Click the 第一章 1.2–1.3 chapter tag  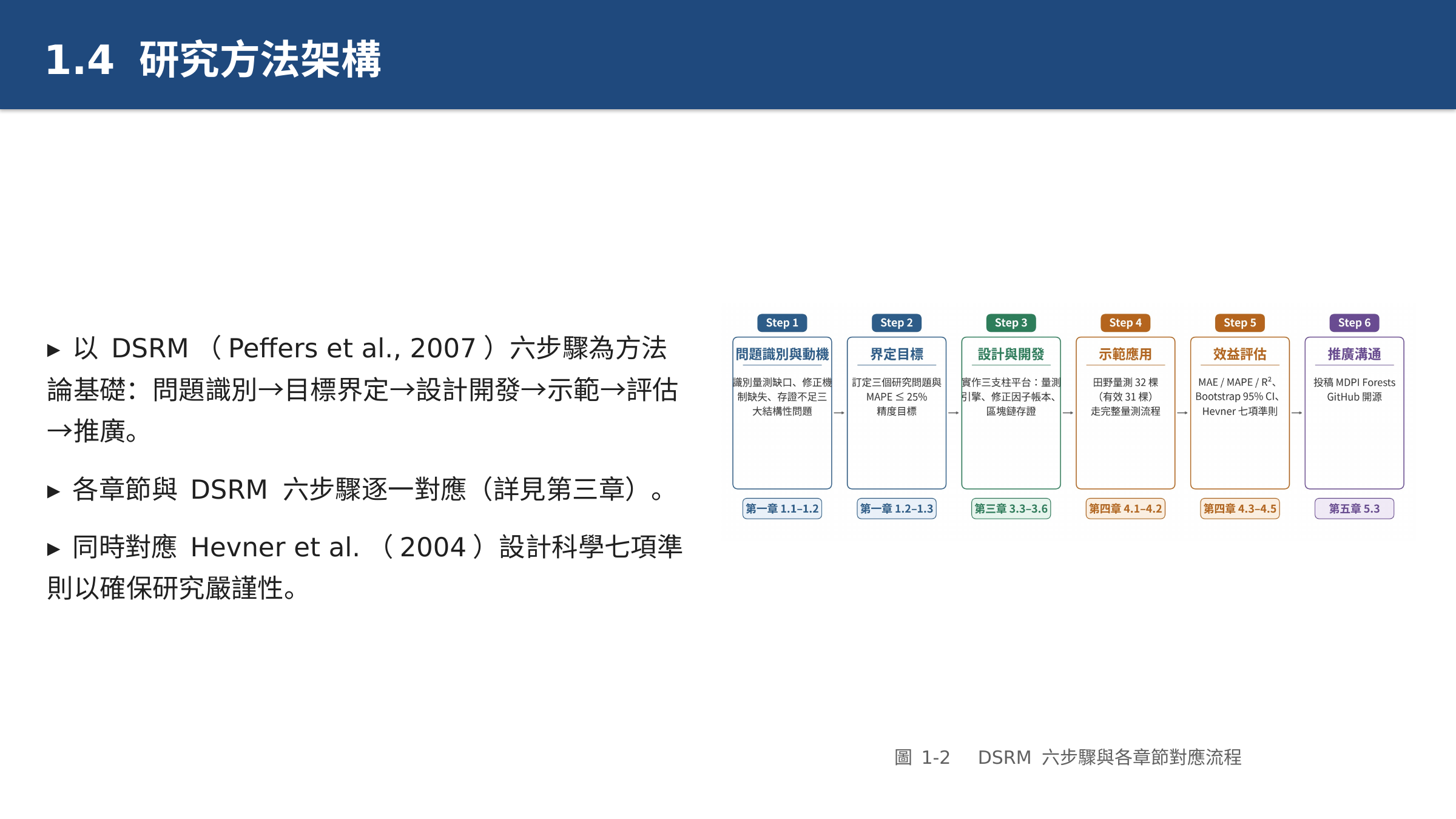[x=897, y=508]
